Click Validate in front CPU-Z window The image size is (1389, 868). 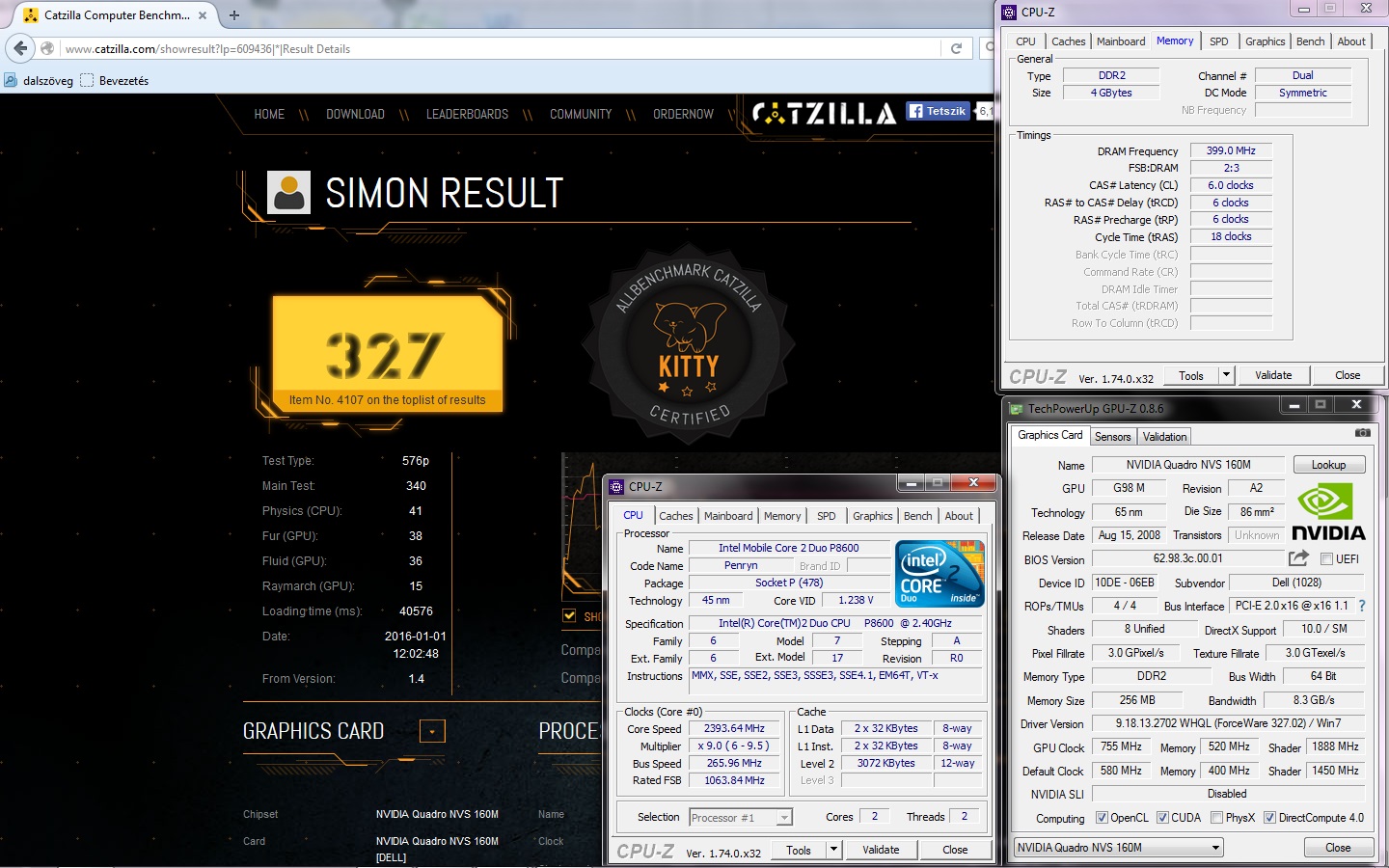tap(881, 850)
